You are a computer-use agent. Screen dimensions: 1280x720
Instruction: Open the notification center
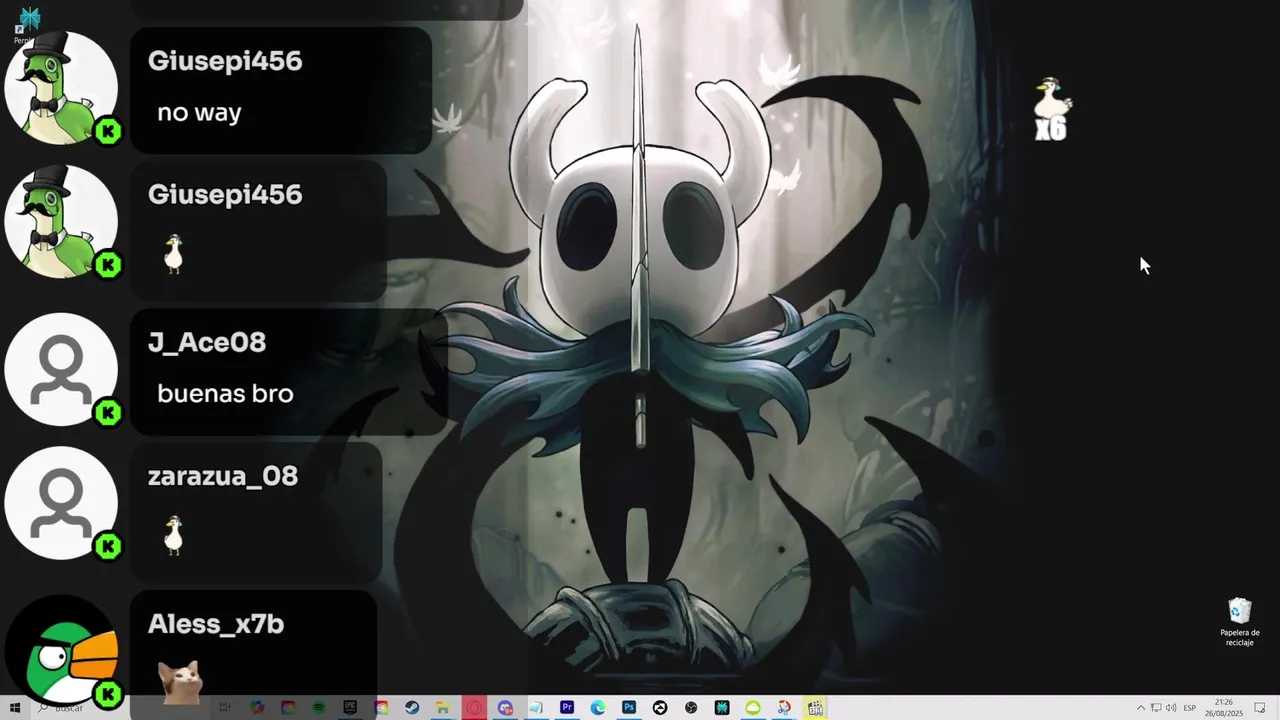[x=1260, y=708]
